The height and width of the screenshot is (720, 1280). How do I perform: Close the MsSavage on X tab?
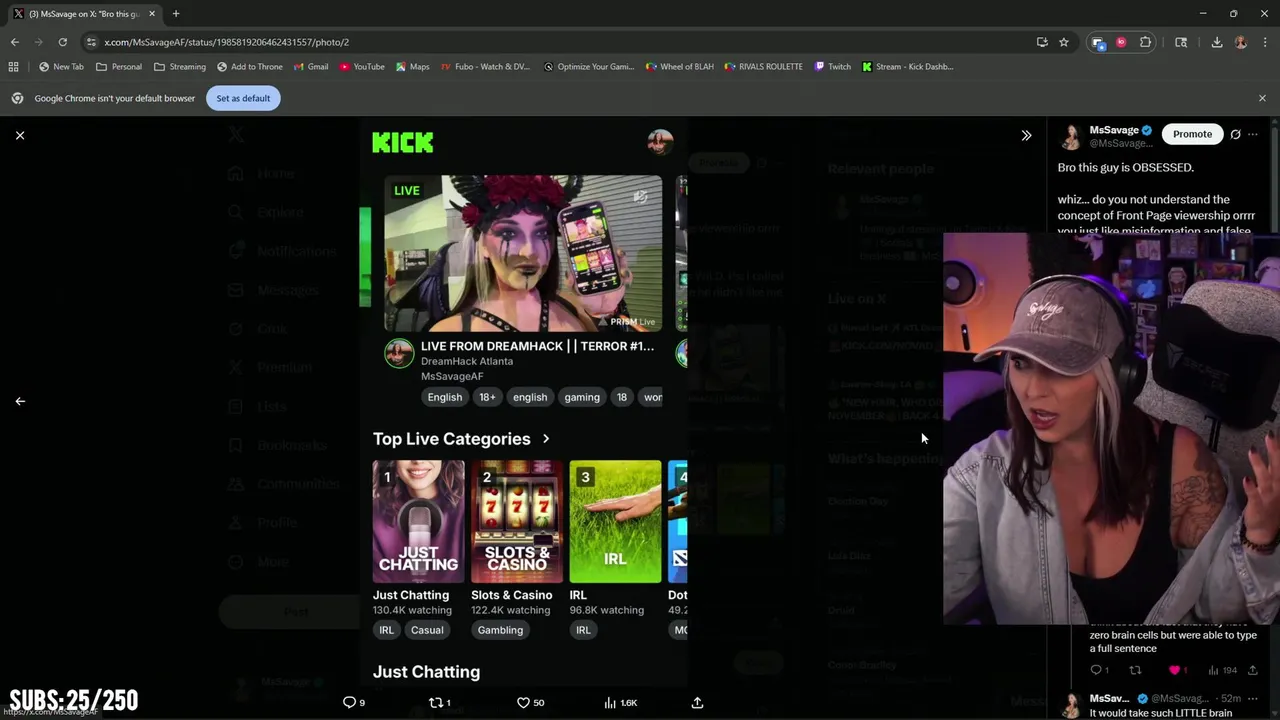point(152,14)
